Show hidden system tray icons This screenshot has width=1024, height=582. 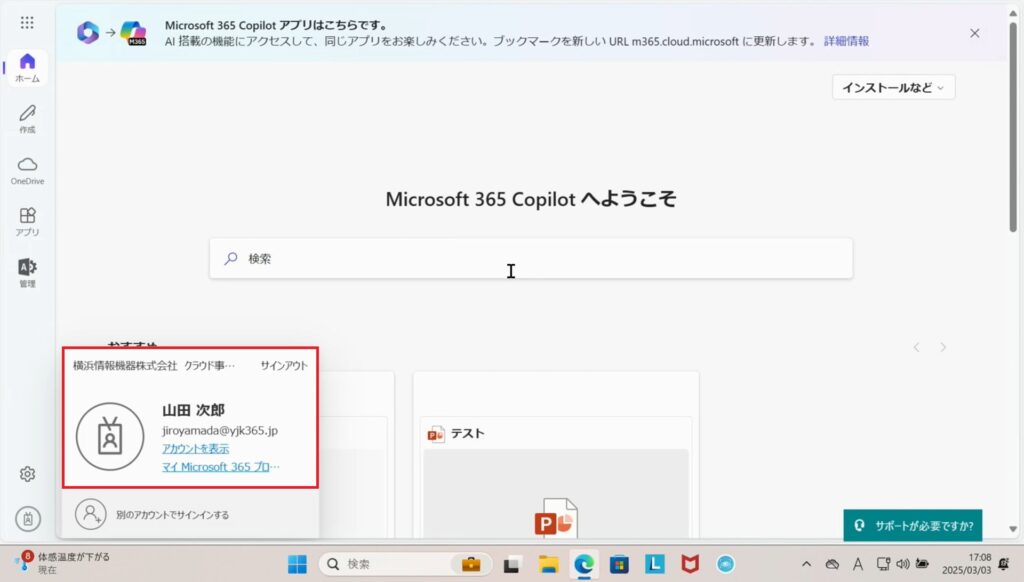807,564
